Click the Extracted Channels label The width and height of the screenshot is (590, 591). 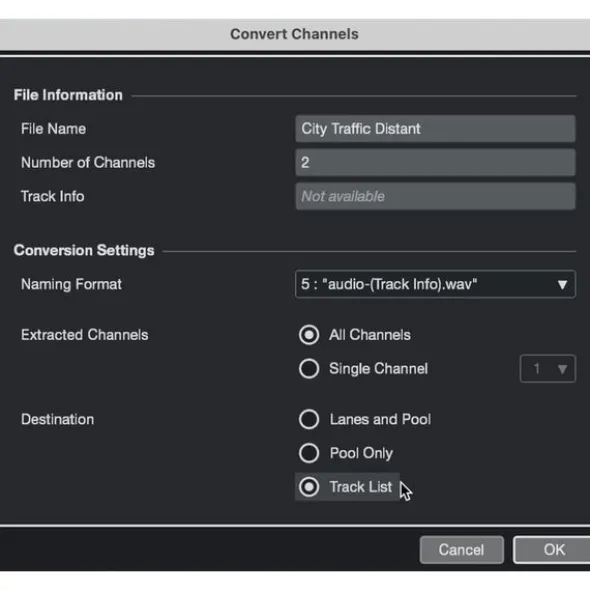[x=84, y=335]
